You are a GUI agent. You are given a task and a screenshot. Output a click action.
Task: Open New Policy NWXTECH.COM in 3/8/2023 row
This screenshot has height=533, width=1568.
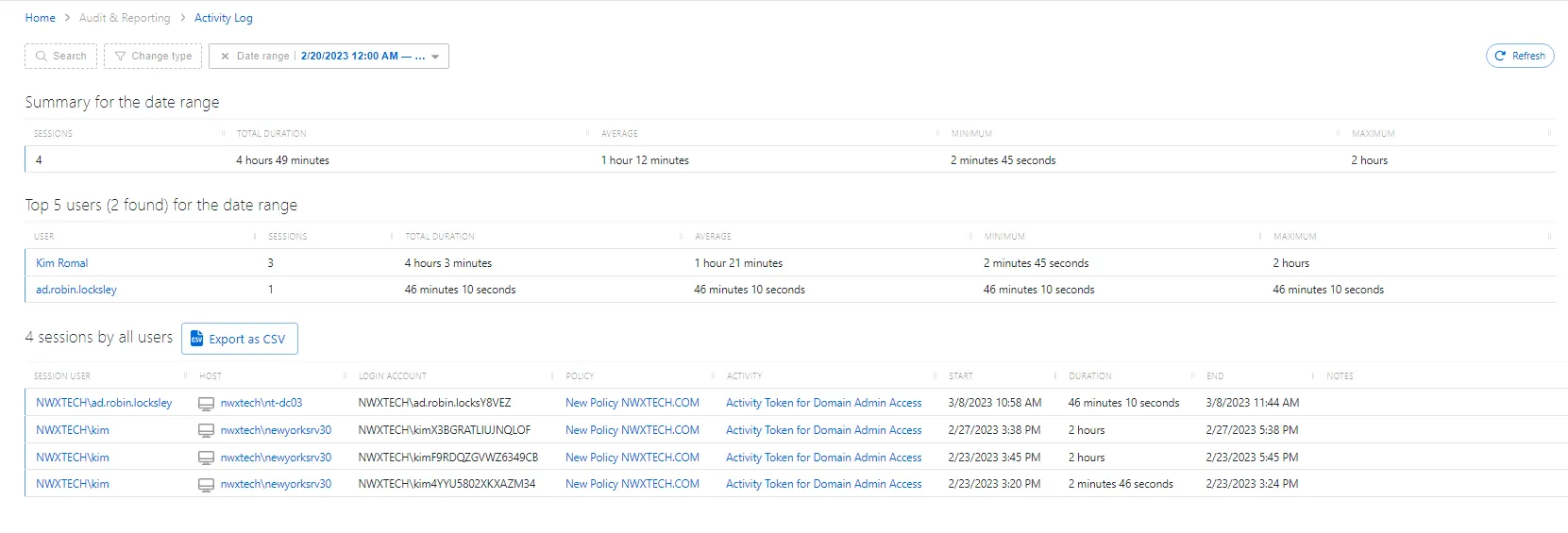coord(632,403)
